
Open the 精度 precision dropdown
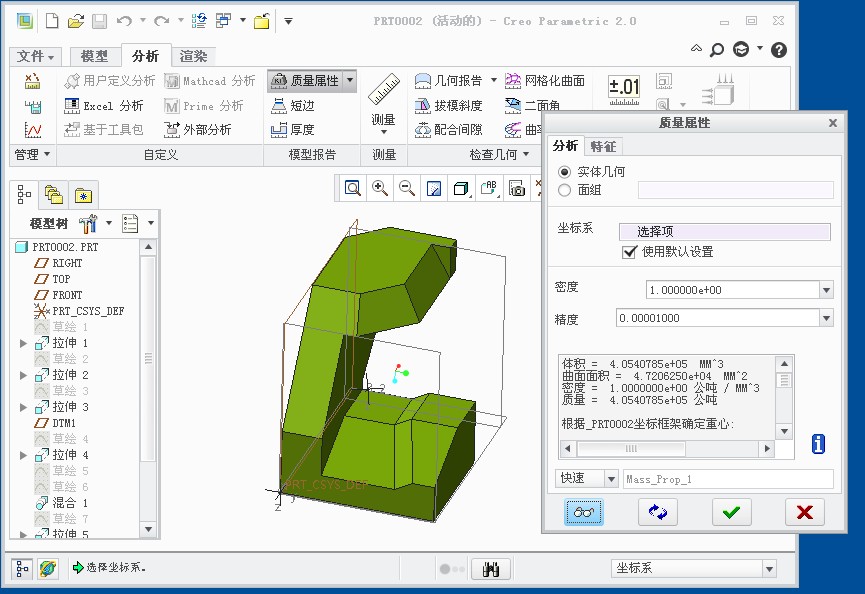point(826,319)
